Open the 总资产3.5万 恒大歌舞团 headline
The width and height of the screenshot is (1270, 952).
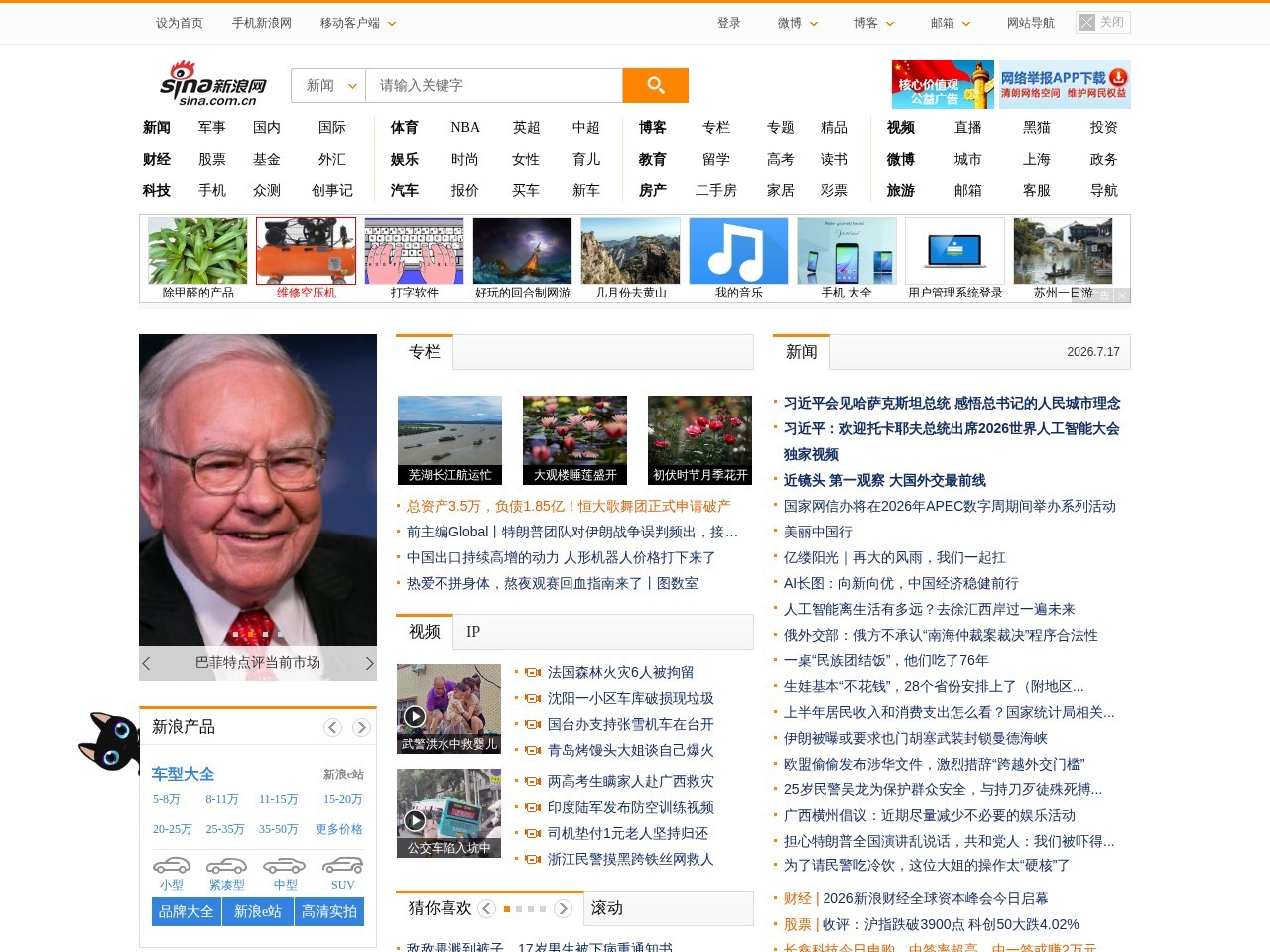(x=569, y=507)
